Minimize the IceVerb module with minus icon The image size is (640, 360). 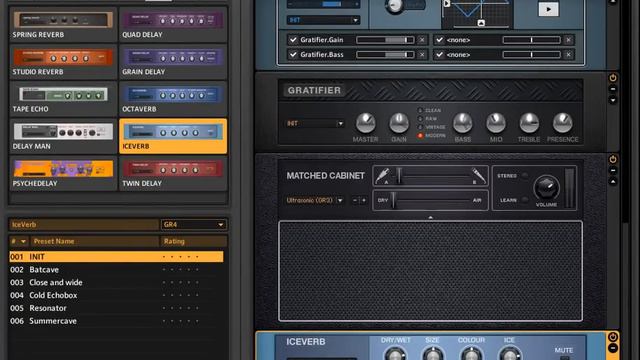pyautogui.click(x=613, y=348)
